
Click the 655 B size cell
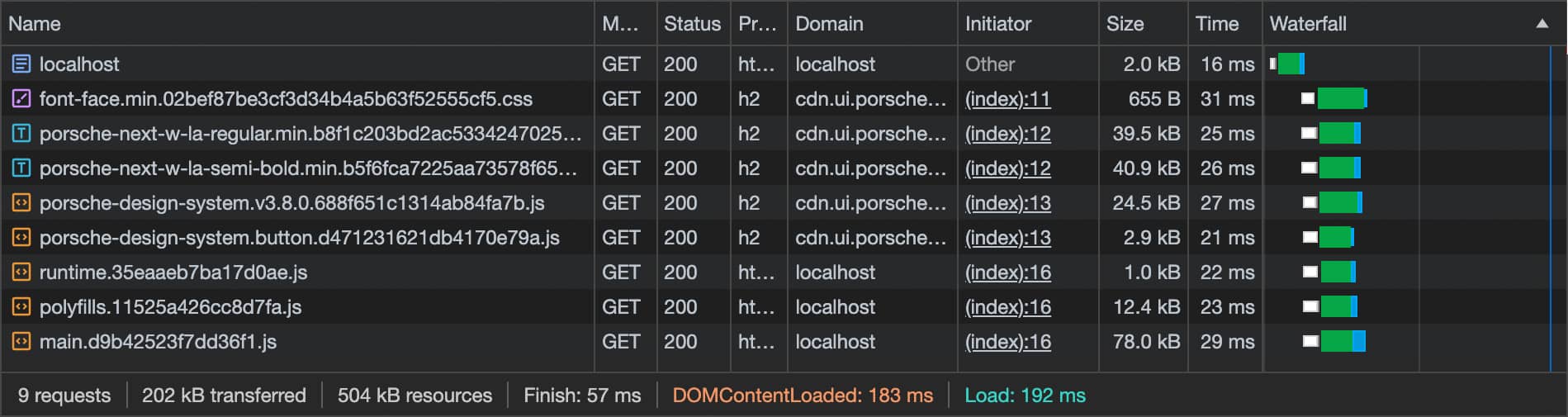(x=1144, y=98)
